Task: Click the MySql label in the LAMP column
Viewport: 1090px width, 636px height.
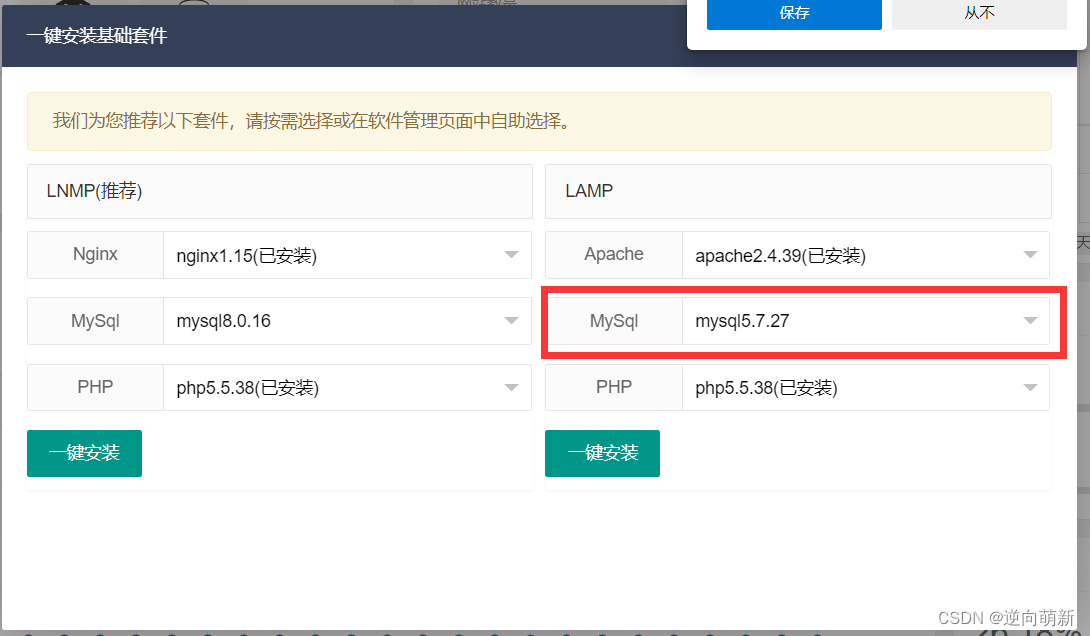Action: (613, 320)
